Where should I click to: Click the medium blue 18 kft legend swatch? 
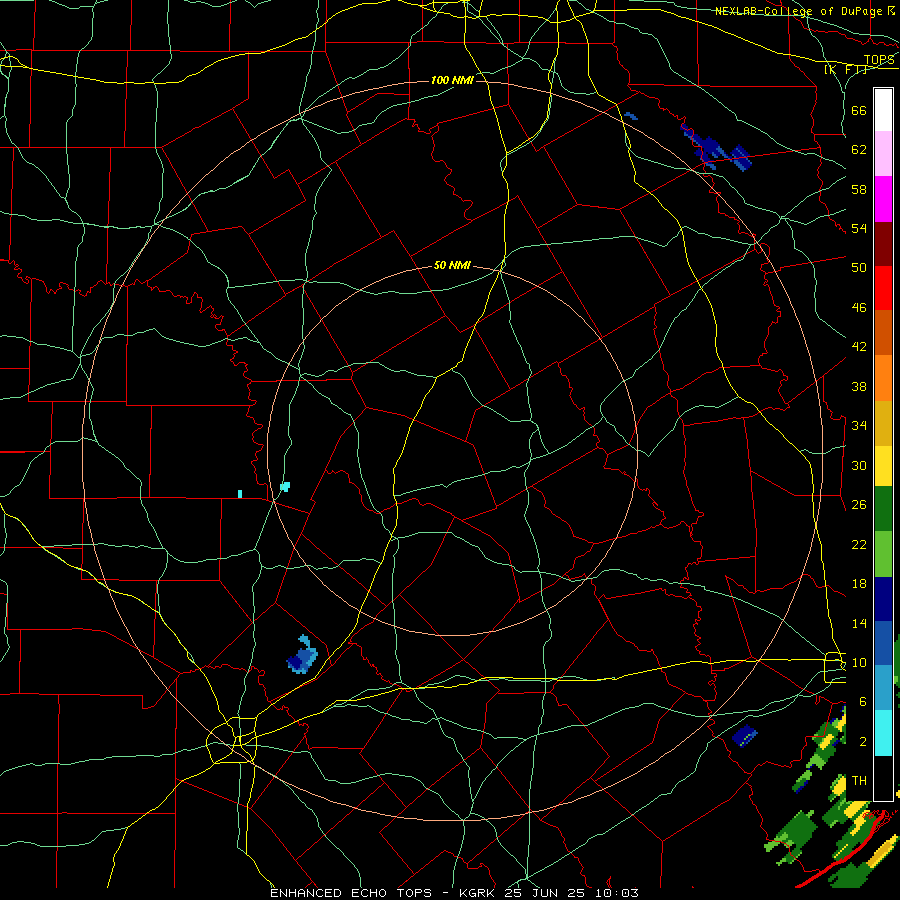(x=883, y=643)
